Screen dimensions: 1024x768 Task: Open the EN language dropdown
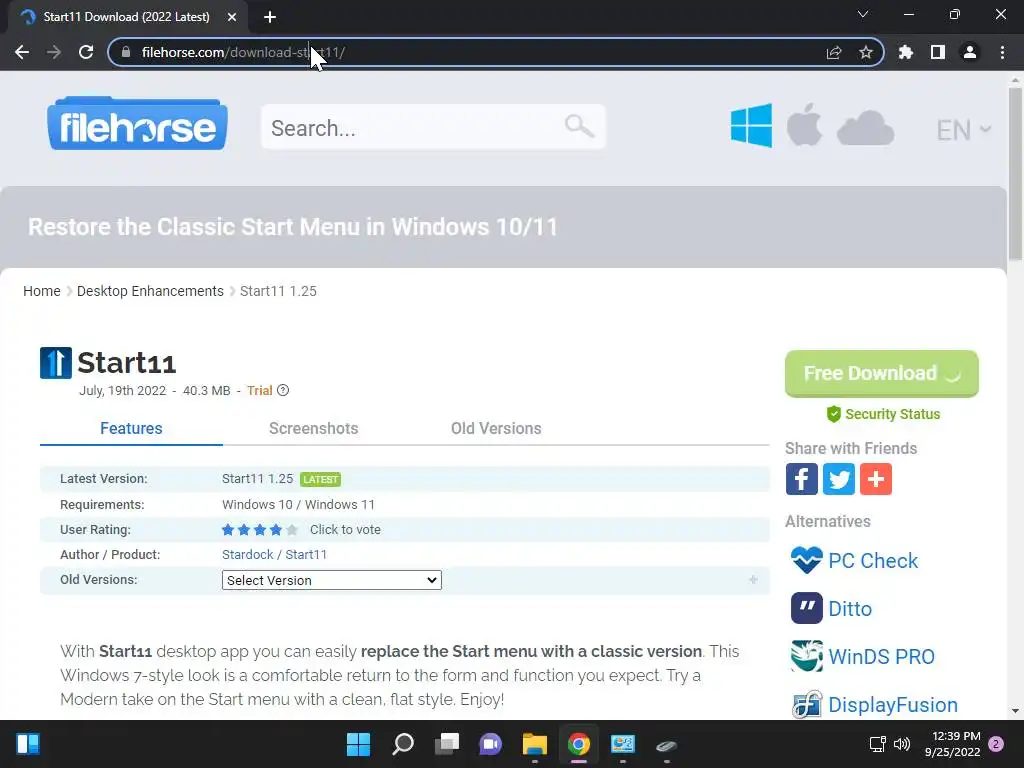(963, 130)
